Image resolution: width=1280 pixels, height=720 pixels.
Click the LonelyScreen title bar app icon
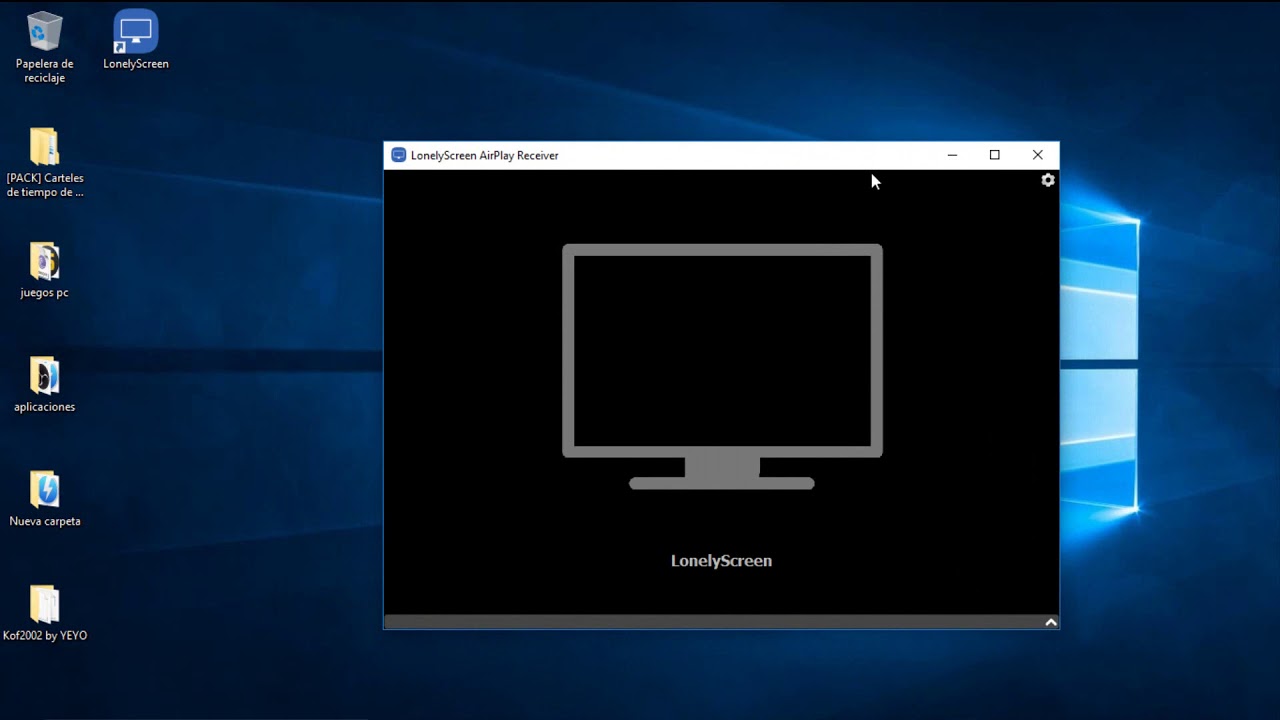399,155
